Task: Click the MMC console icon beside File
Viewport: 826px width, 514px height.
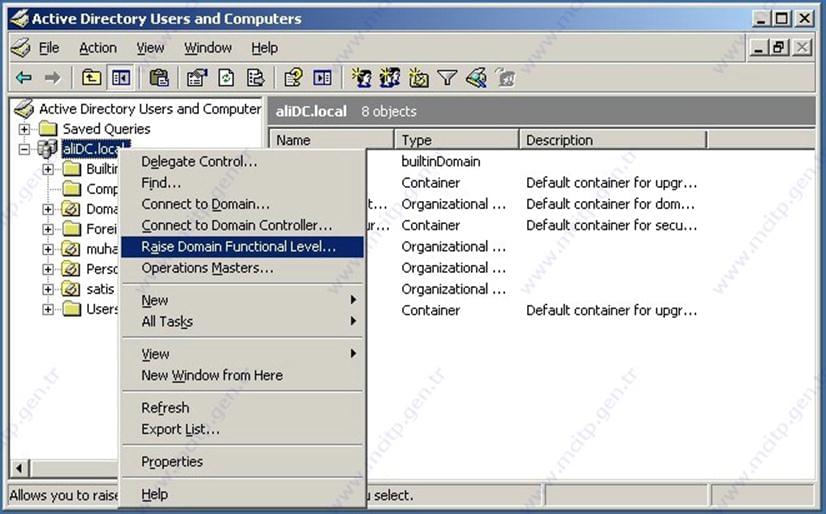Action: pos(21,48)
